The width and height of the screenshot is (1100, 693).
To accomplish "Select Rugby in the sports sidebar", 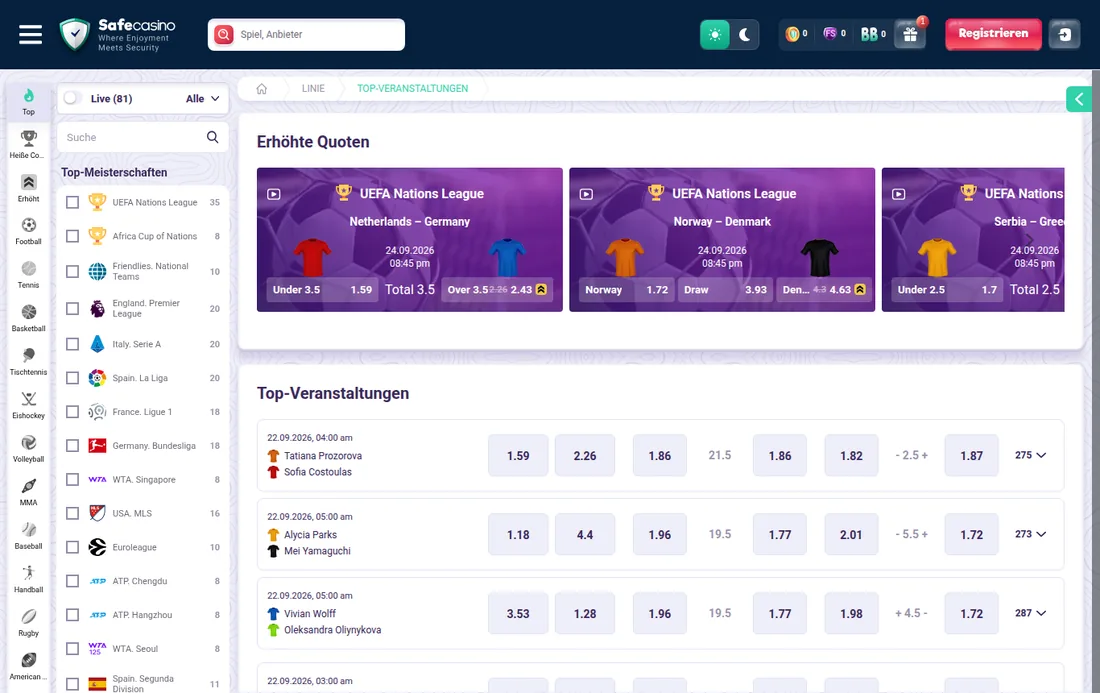I will tap(28, 623).
